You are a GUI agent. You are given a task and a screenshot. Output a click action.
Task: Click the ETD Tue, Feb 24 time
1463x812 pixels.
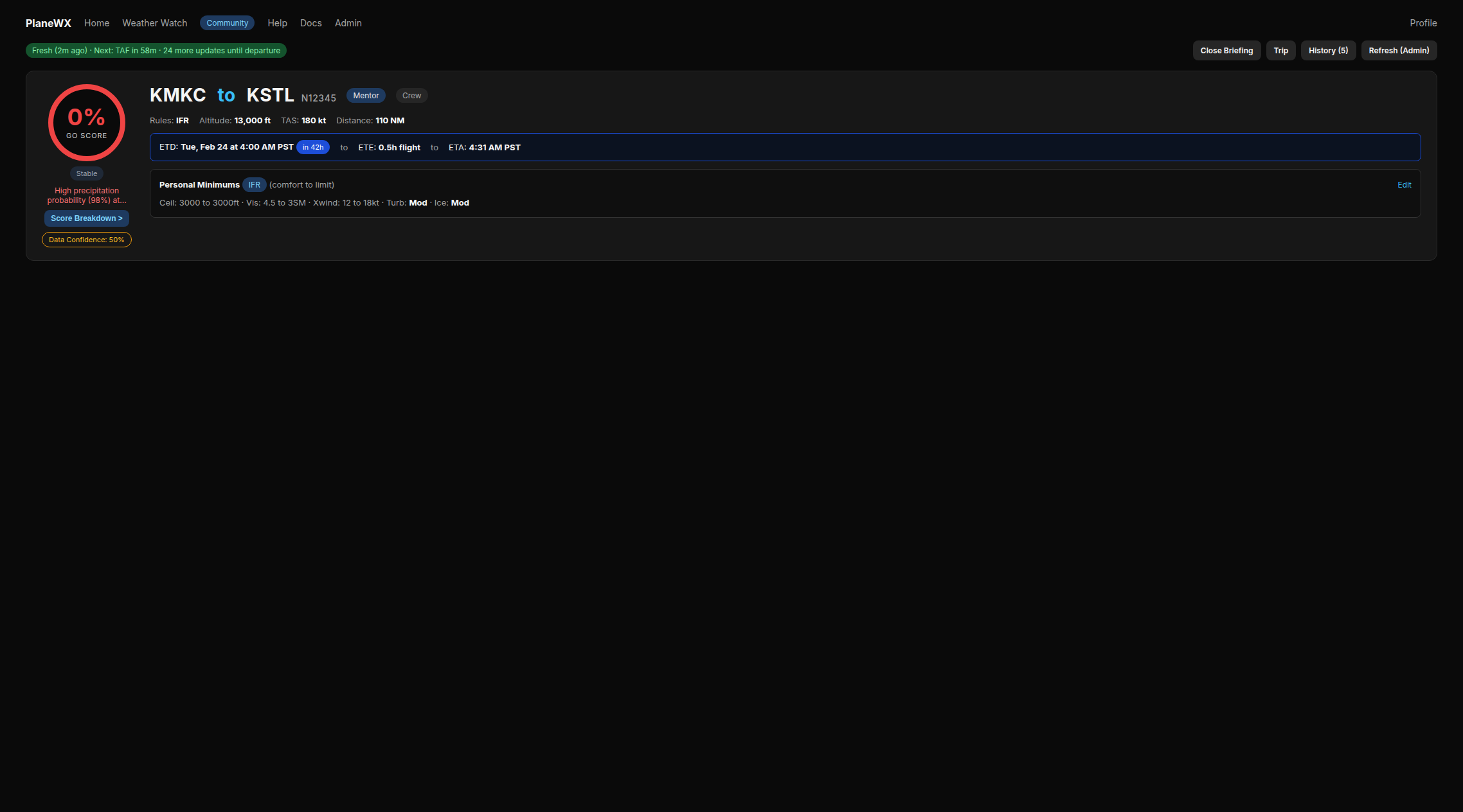pyautogui.click(x=226, y=148)
